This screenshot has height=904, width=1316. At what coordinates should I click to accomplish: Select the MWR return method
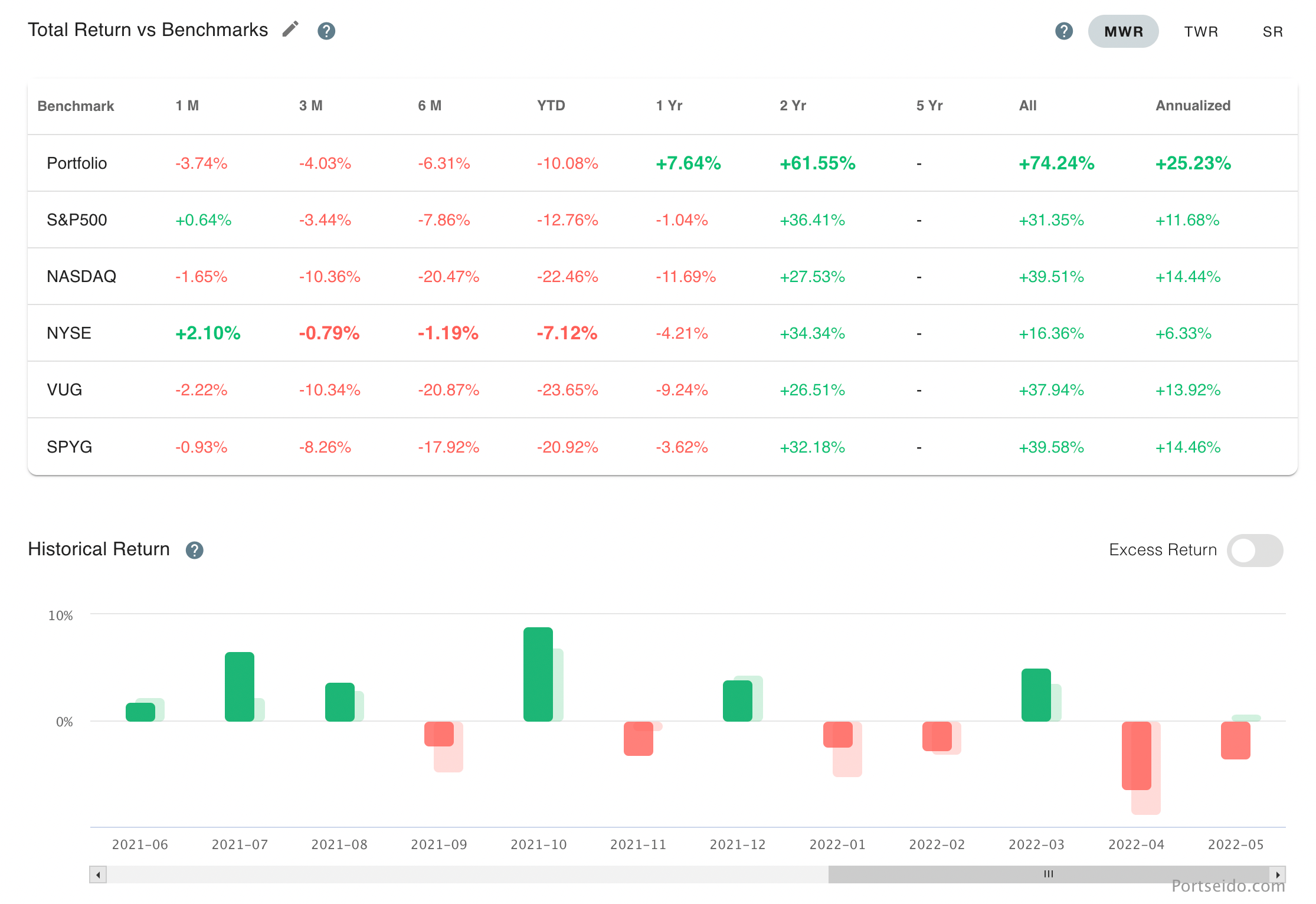coord(1123,31)
